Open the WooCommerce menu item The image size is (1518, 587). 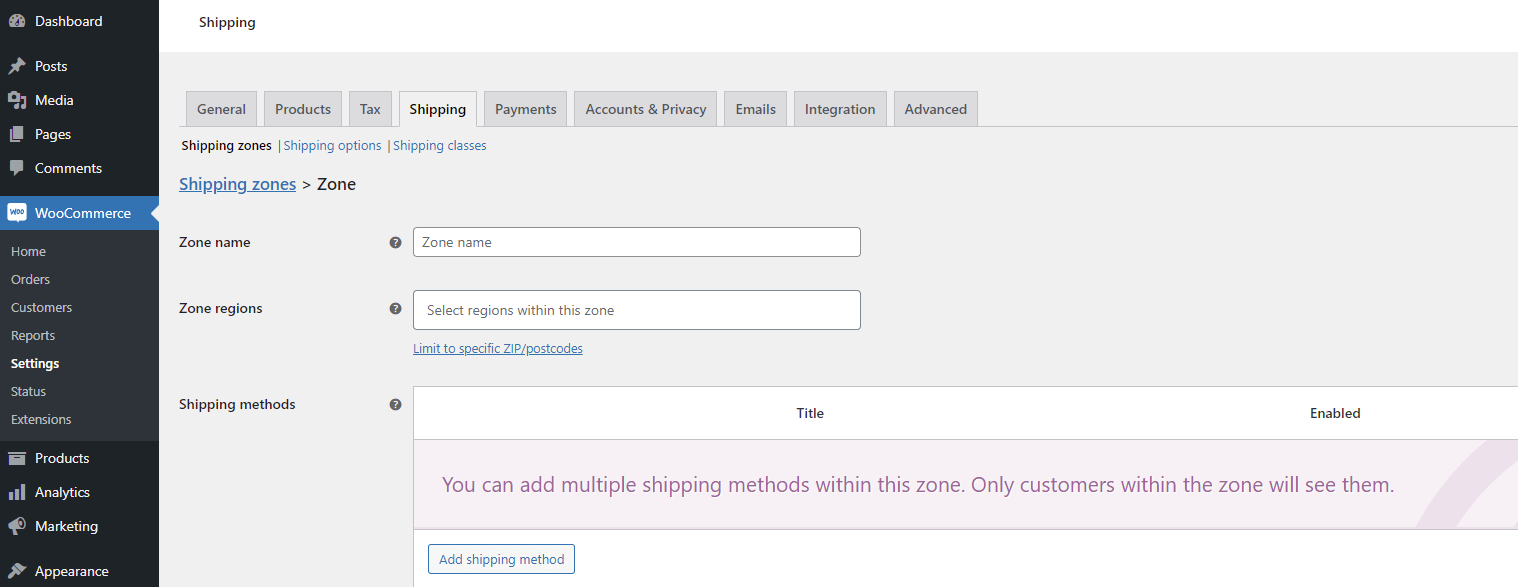tap(79, 213)
